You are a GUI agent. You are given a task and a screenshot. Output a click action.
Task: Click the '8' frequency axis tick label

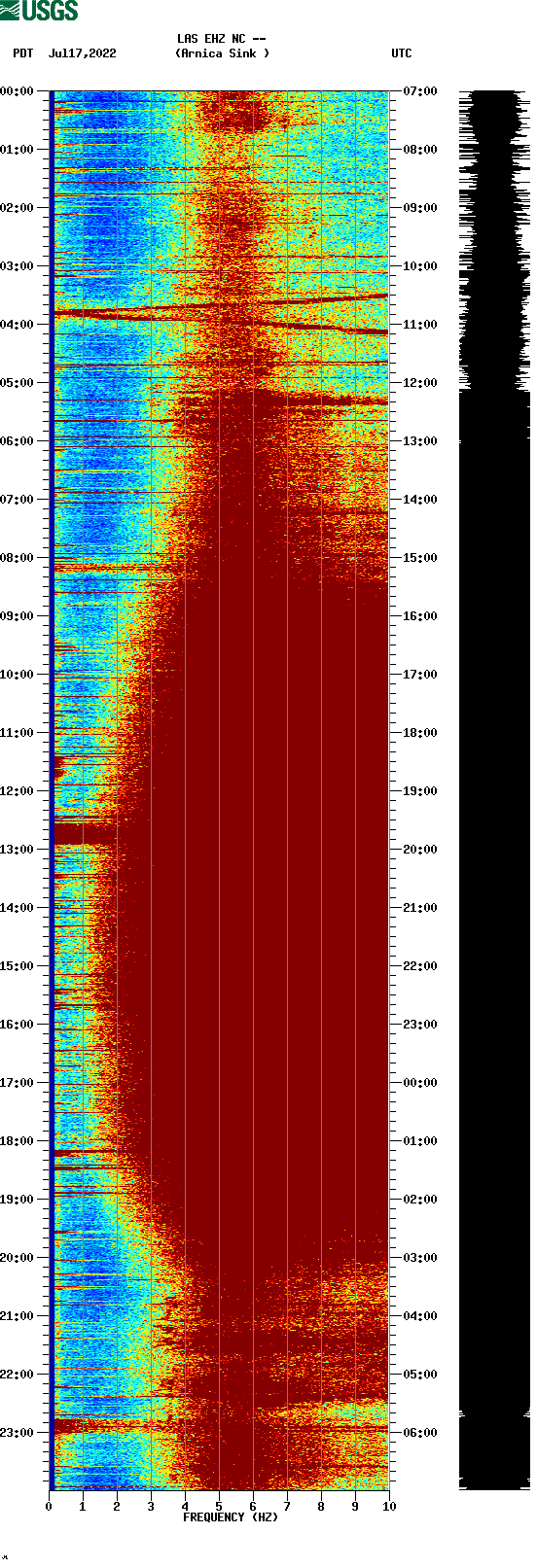click(321, 1507)
